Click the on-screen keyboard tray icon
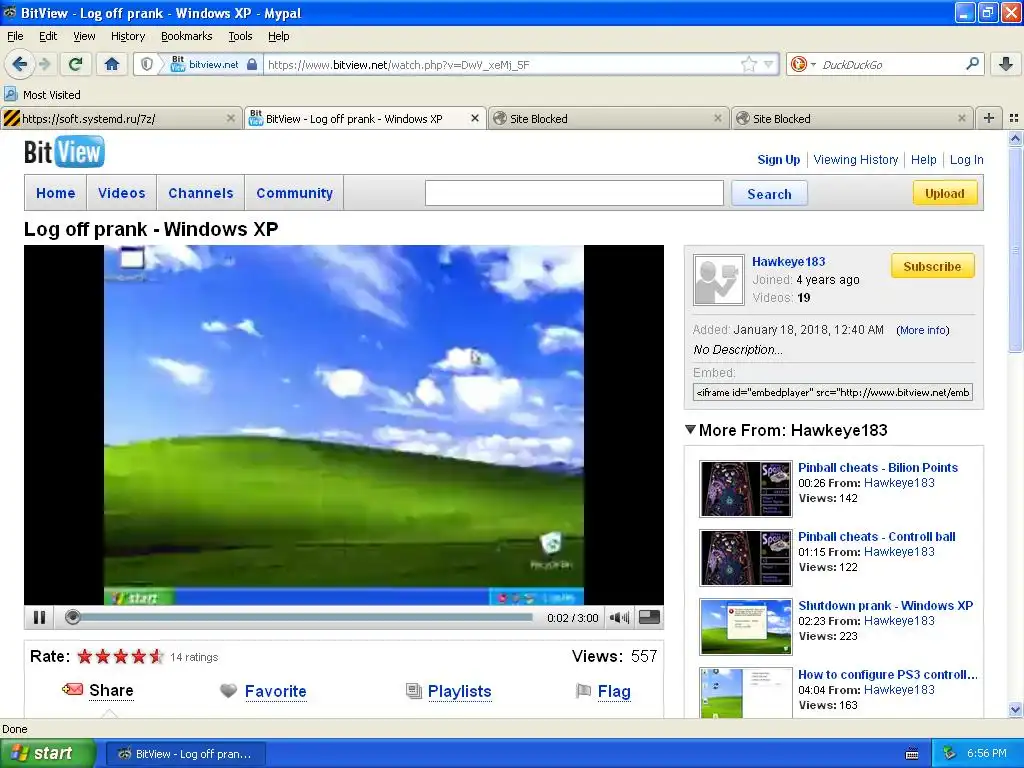 (912, 754)
